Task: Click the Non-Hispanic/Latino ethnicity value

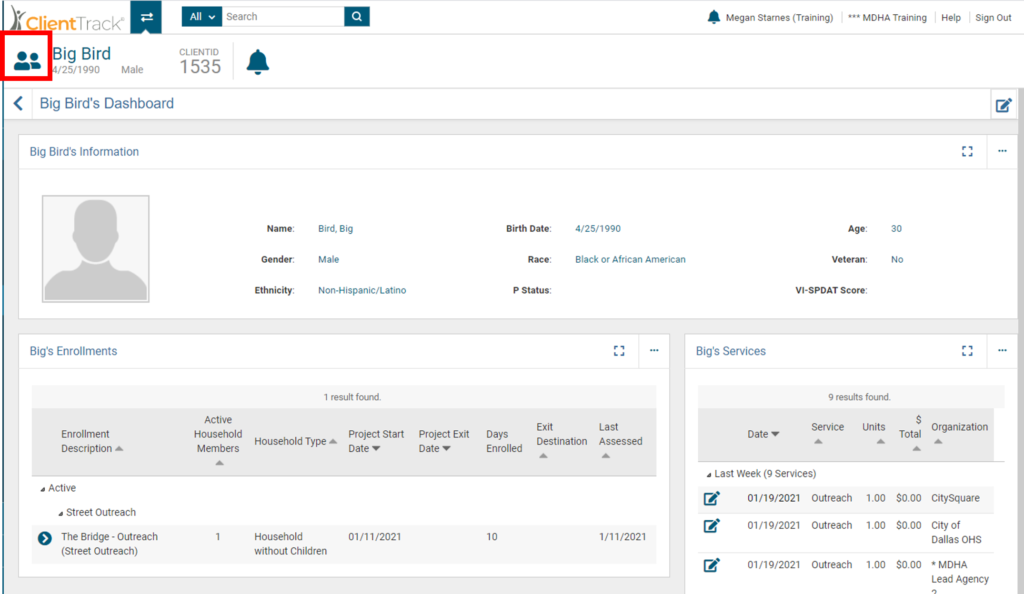Action: 362,290
